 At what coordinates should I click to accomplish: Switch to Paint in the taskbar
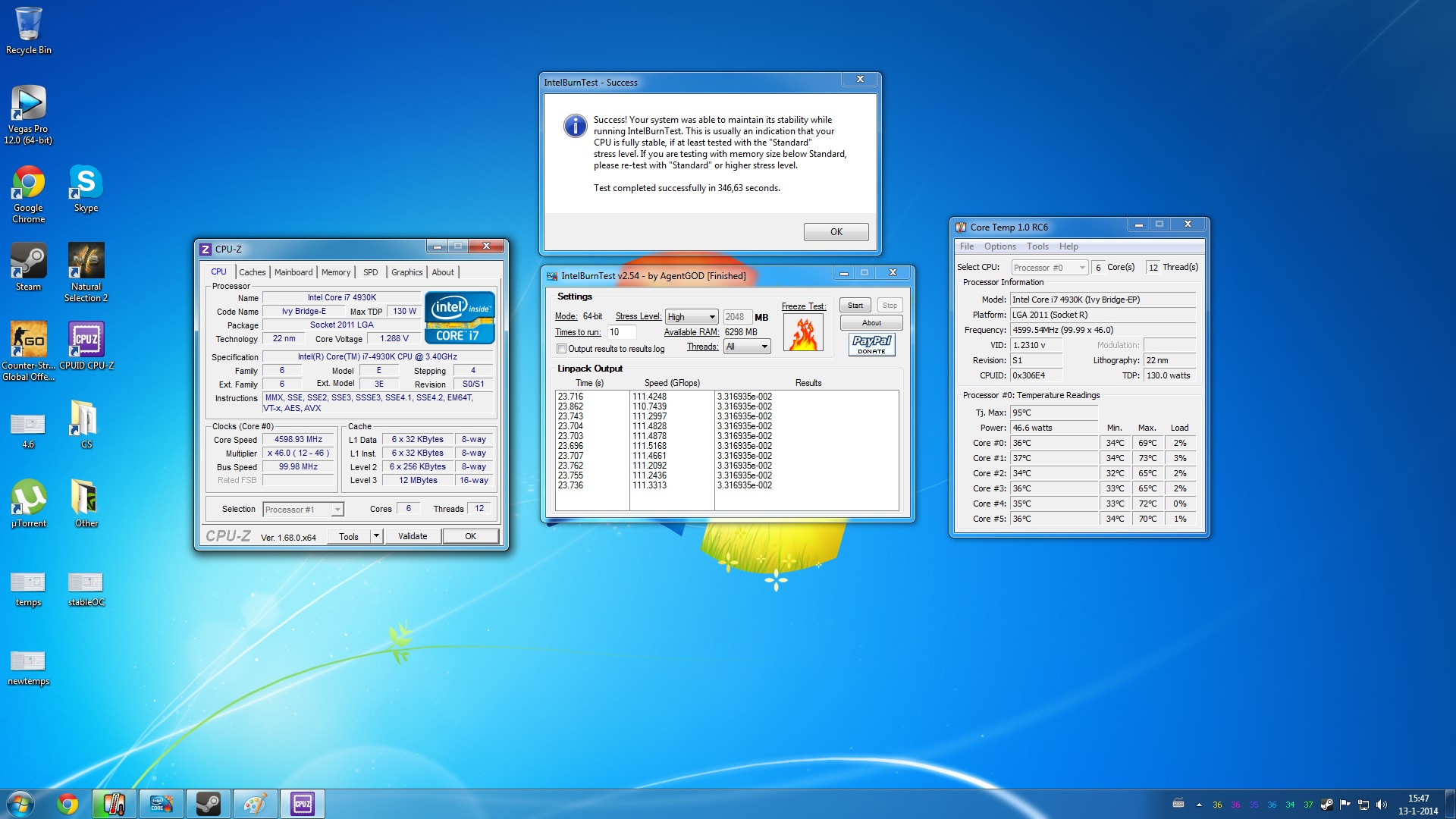pyautogui.click(x=256, y=804)
